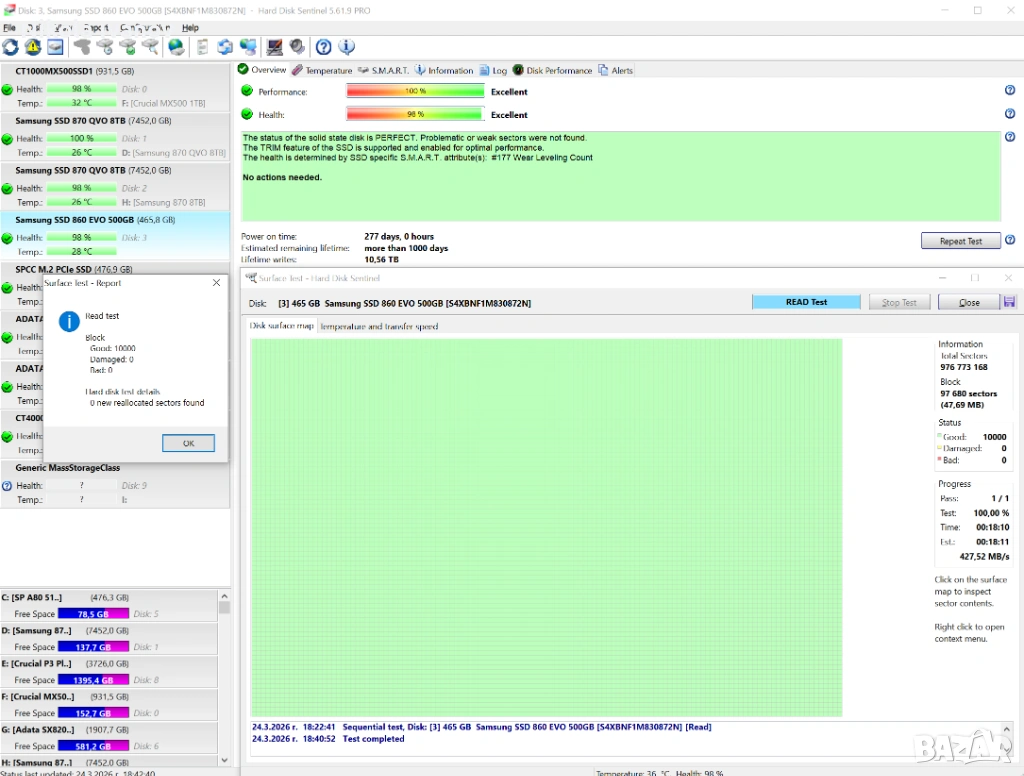Click the blue question mark toolbar icon
Screen dimensions: 1024x776
(x=323, y=47)
